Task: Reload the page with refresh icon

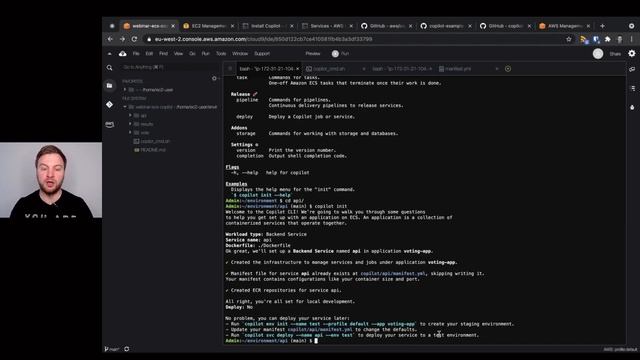Action: pyautogui.click(x=134, y=39)
